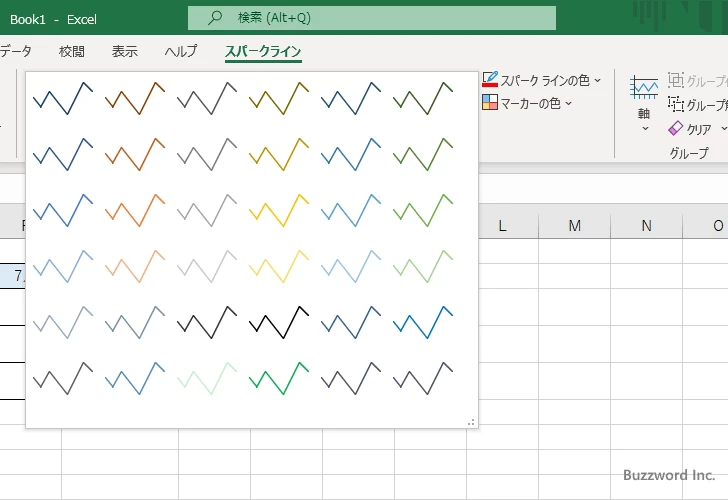Open the スパークラインの色 color menu
Image resolution: width=728 pixels, height=500 pixels.
point(541,80)
